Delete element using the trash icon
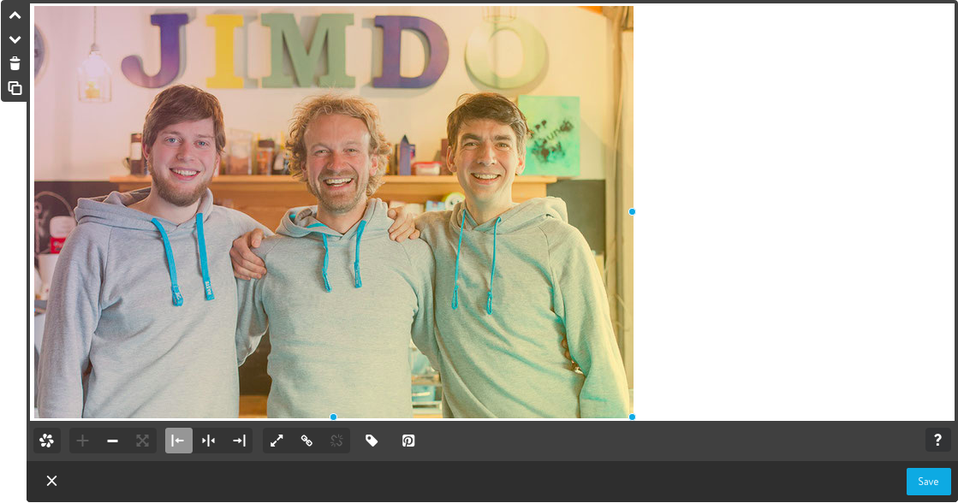The width and height of the screenshot is (958, 503). [x=15, y=64]
